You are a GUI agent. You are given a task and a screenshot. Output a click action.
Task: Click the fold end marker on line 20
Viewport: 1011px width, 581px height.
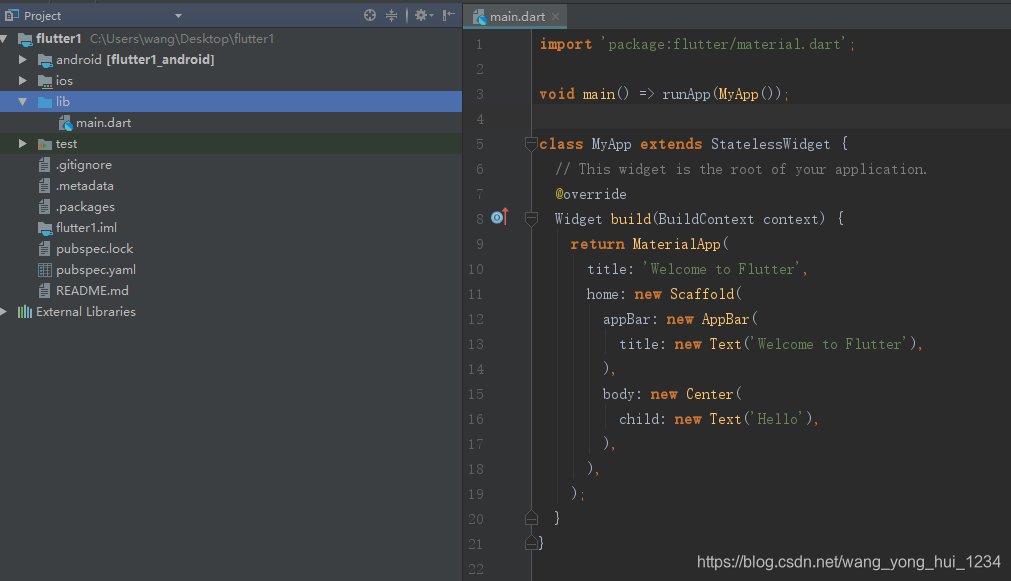coord(531,518)
